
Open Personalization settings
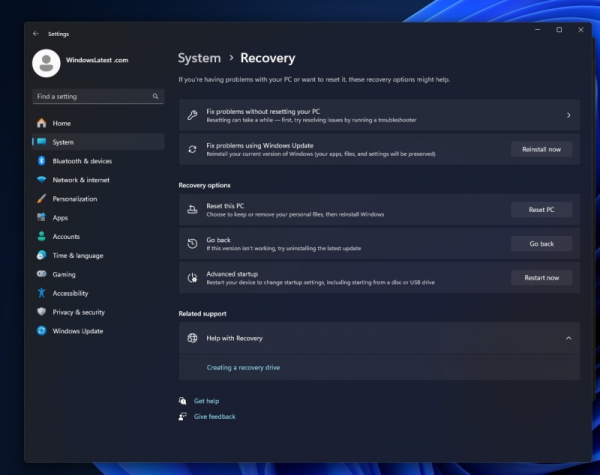click(99, 199)
